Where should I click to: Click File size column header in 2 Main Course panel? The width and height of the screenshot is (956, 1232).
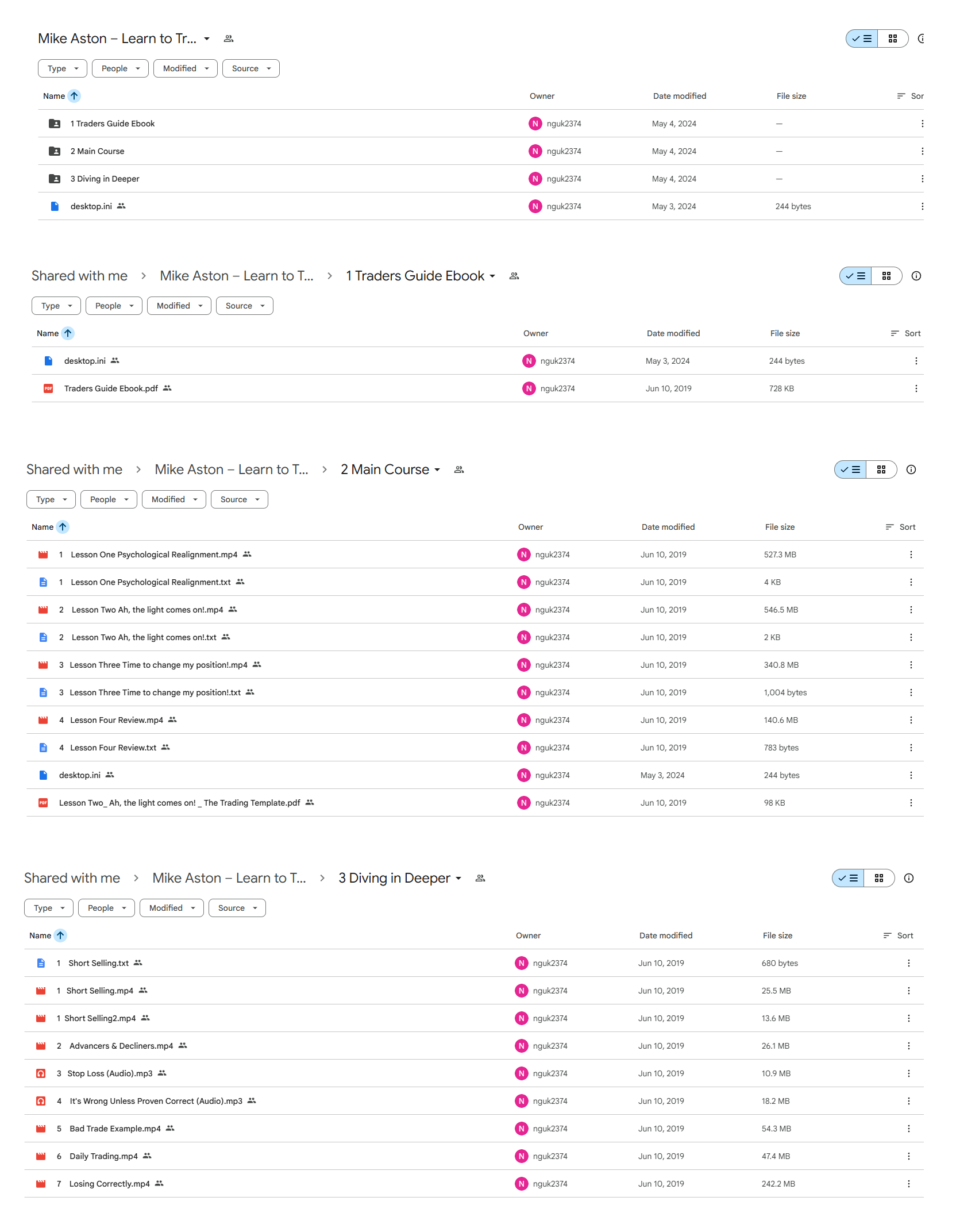tap(780, 527)
